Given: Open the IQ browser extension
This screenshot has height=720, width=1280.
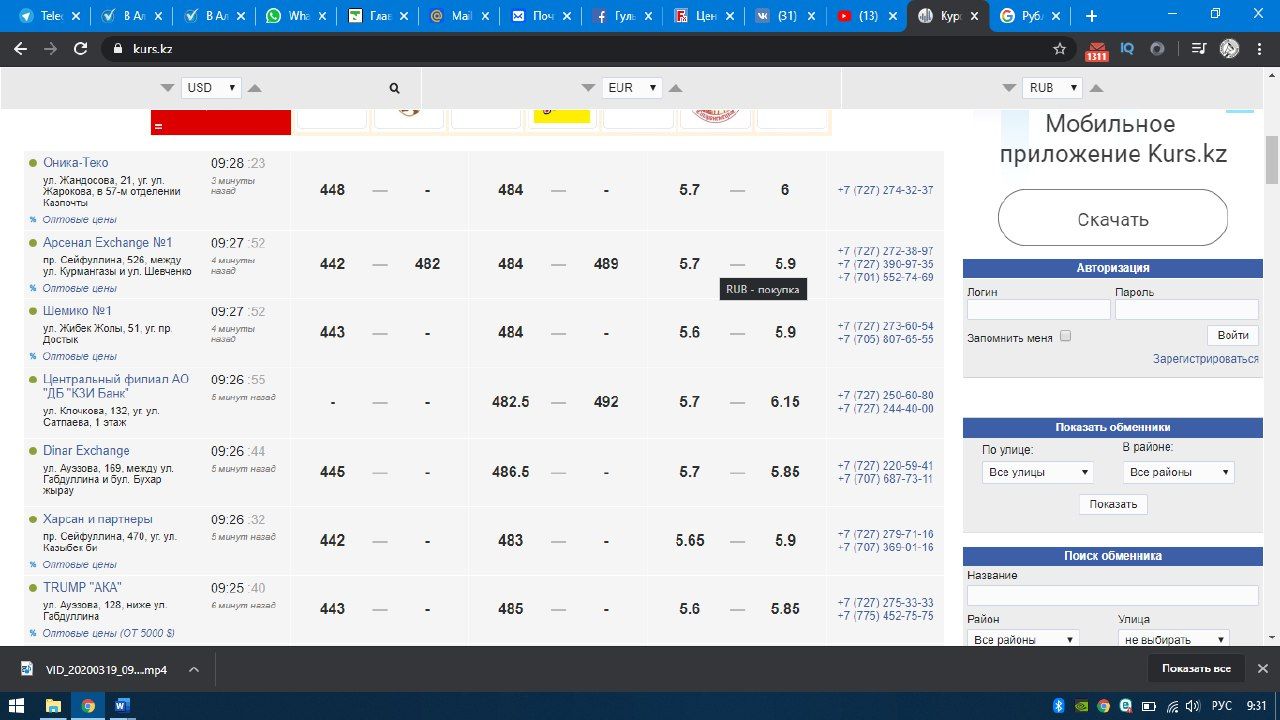Looking at the screenshot, I should [1127, 48].
